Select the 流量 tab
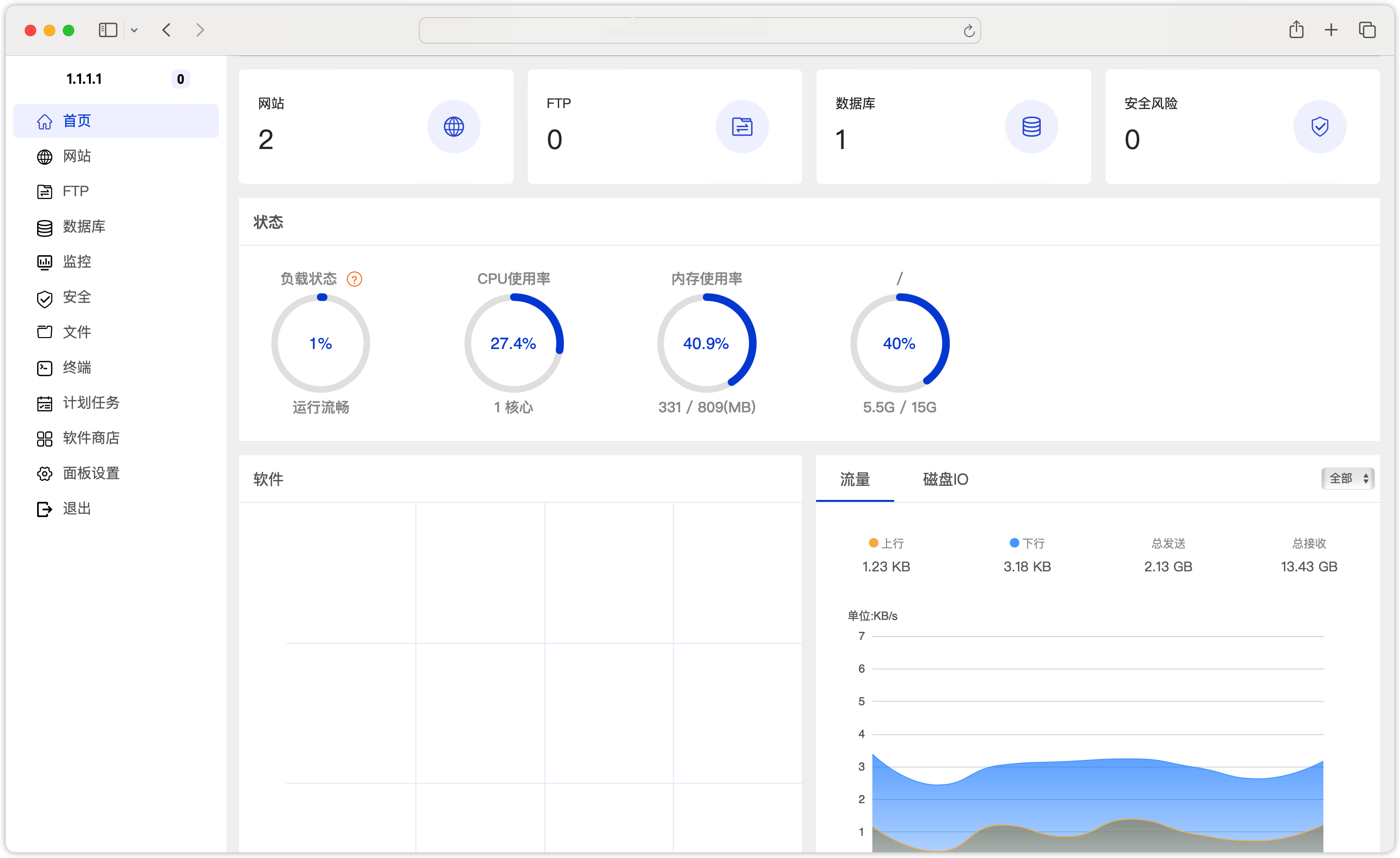The height and width of the screenshot is (858, 1400). (854, 479)
